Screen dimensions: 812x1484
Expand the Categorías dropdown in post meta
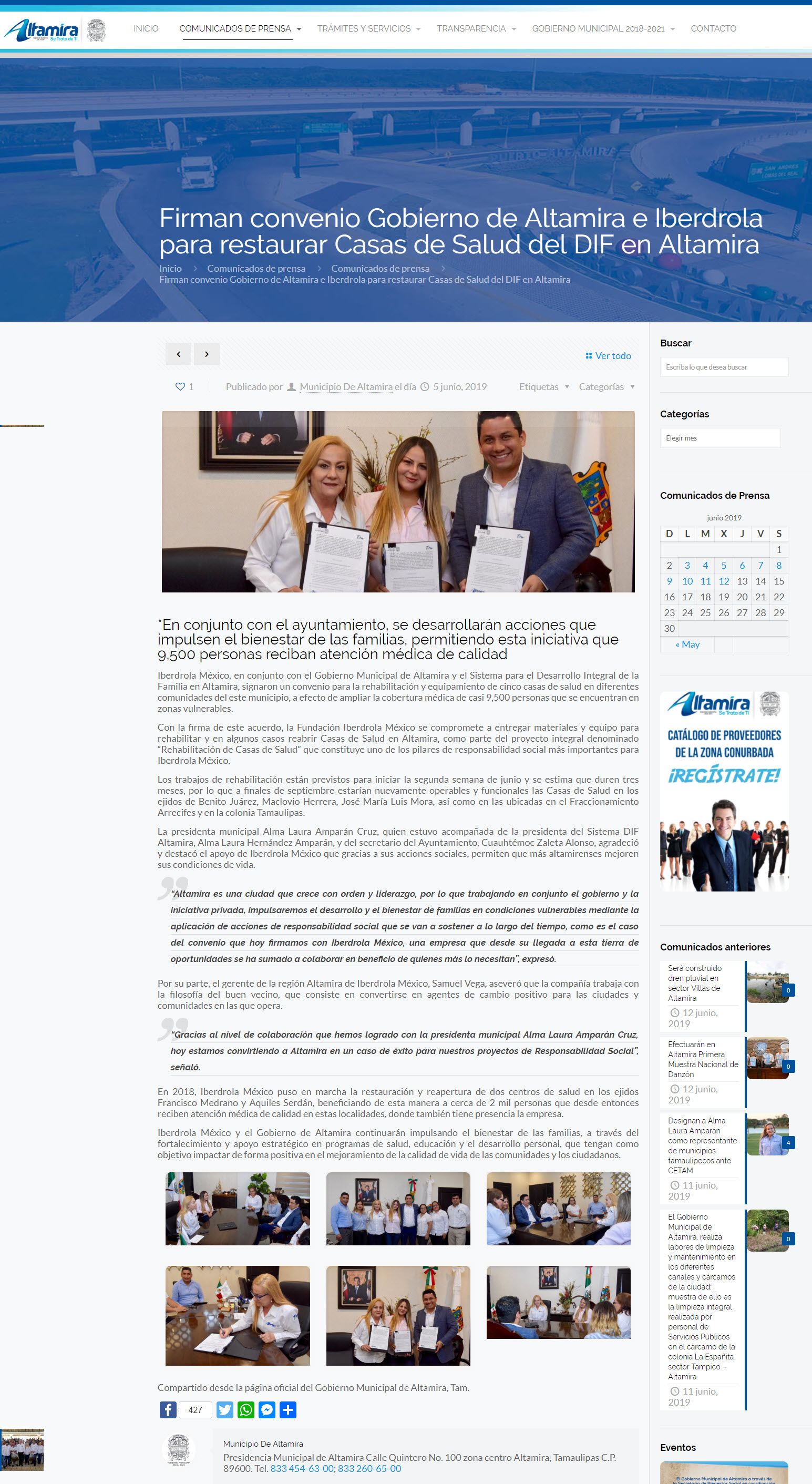[x=607, y=386]
